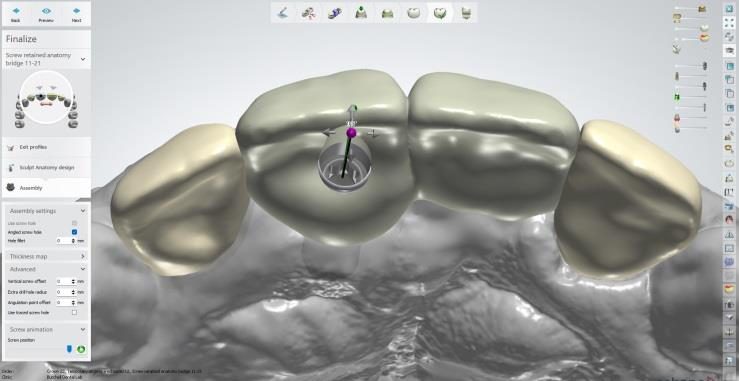The width and height of the screenshot is (739, 381).
Task: Advance with the Next button
Action: [76, 14]
